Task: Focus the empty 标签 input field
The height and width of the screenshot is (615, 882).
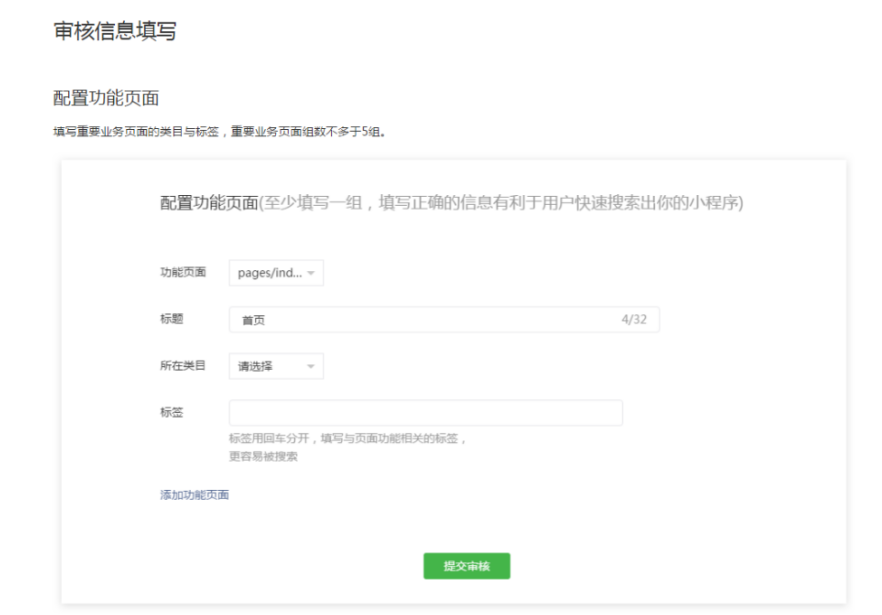Action: pyautogui.click(x=426, y=413)
